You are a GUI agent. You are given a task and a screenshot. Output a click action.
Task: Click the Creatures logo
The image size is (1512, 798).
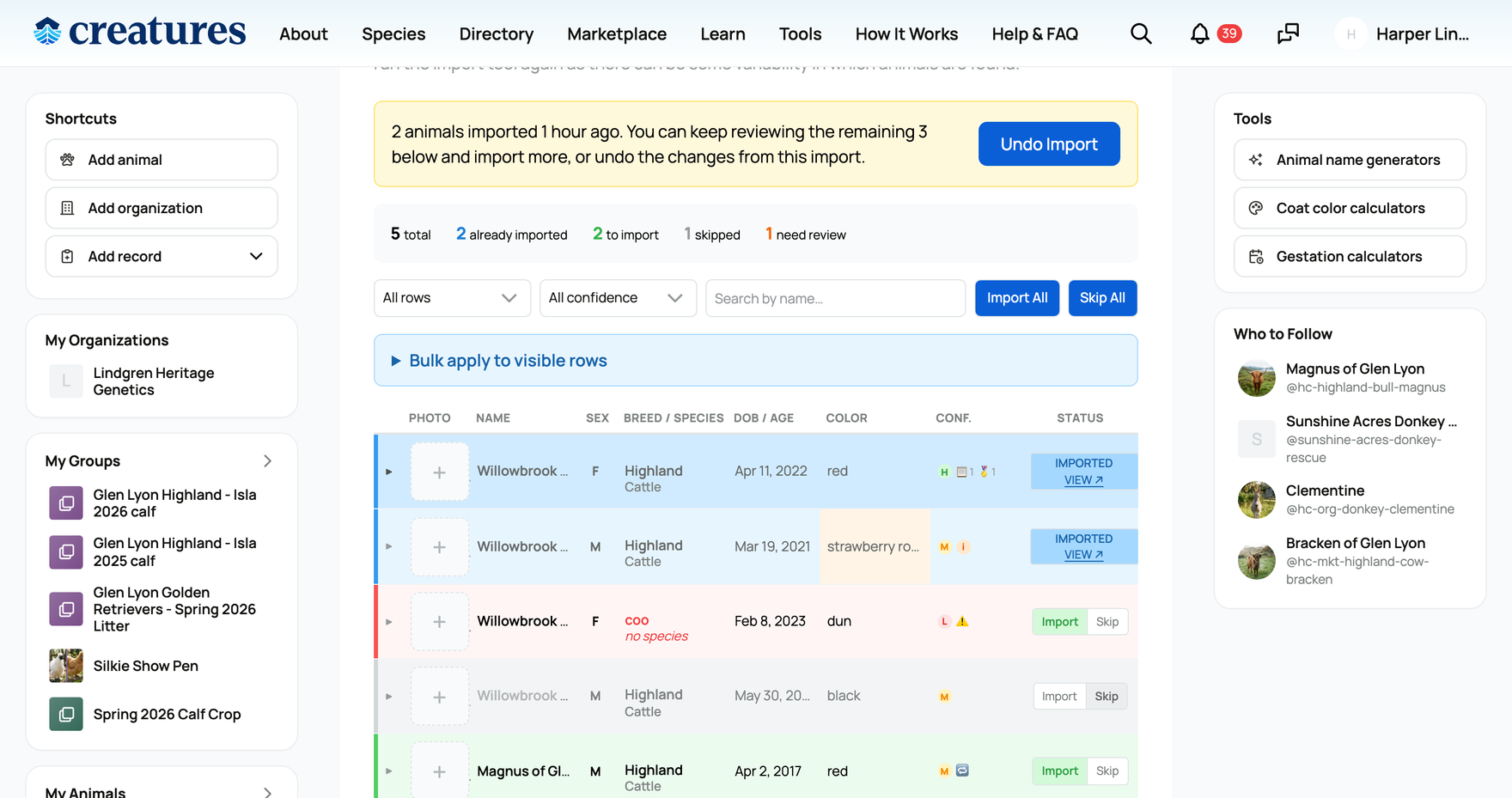tap(139, 32)
